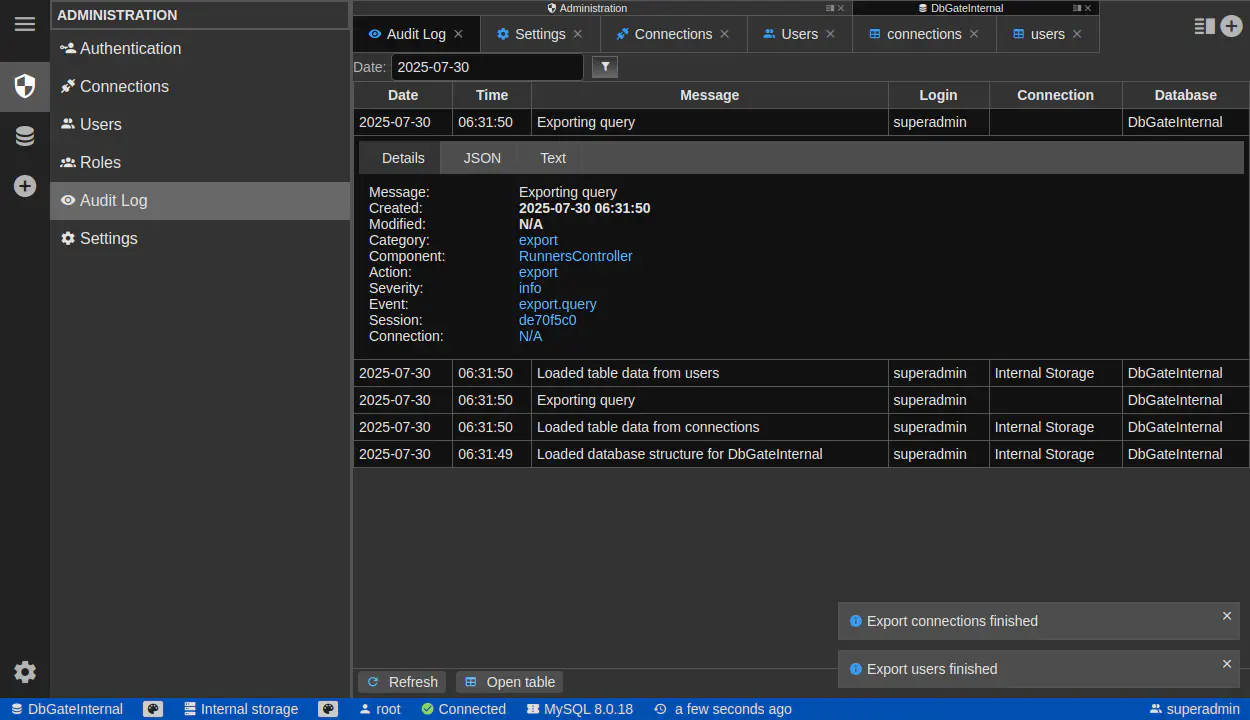
Task: Close the Users tab
Action: pyautogui.click(x=830, y=34)
